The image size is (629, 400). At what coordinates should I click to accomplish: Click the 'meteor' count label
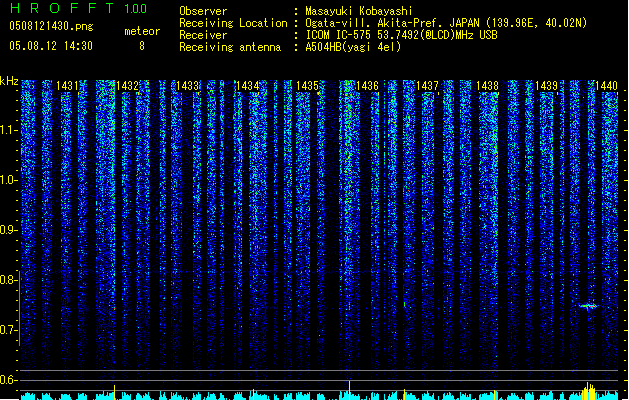(142, 31)
